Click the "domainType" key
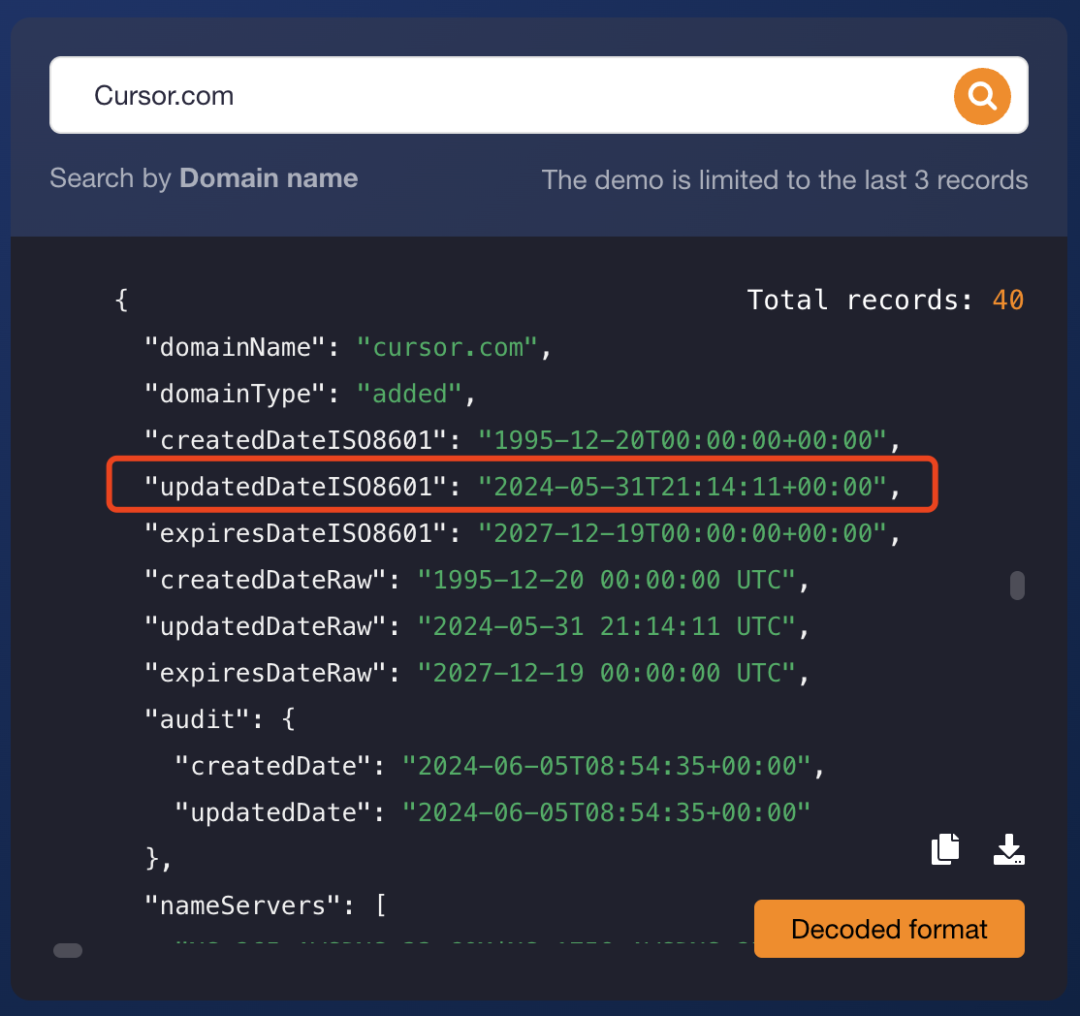The image size is (1080, 1016). (x=235, y=393)
